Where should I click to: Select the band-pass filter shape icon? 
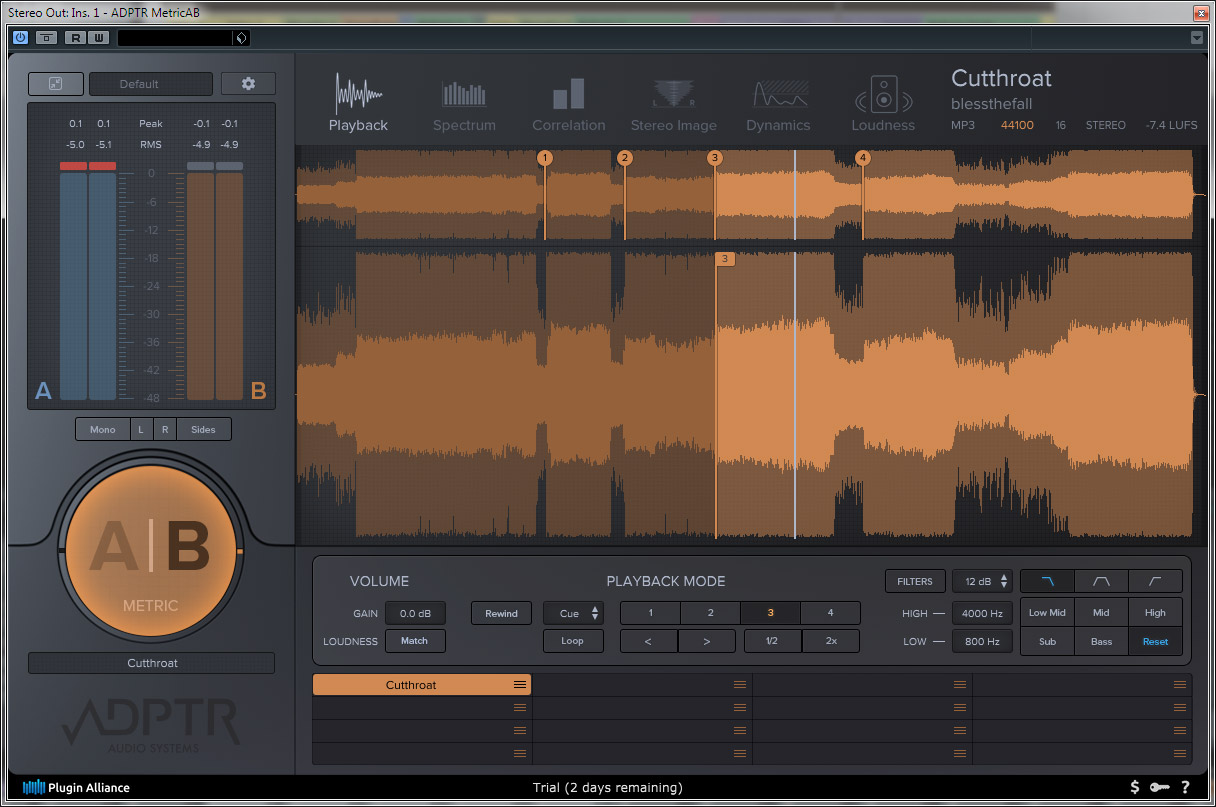(1101, 581)
